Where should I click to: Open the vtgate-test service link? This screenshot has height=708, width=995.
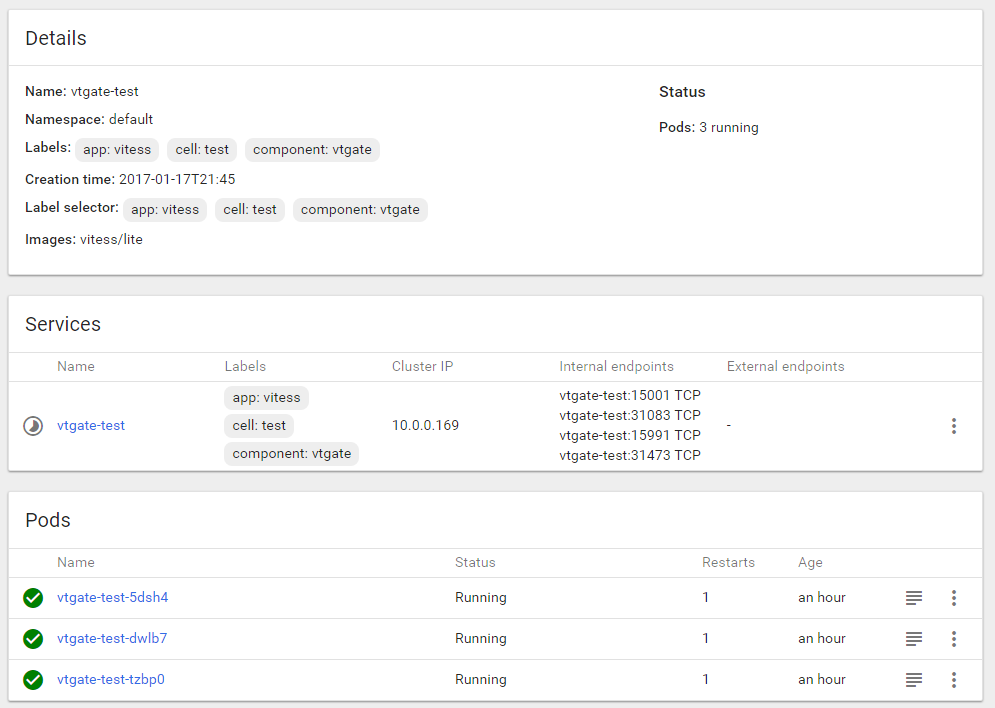[91, 426]
